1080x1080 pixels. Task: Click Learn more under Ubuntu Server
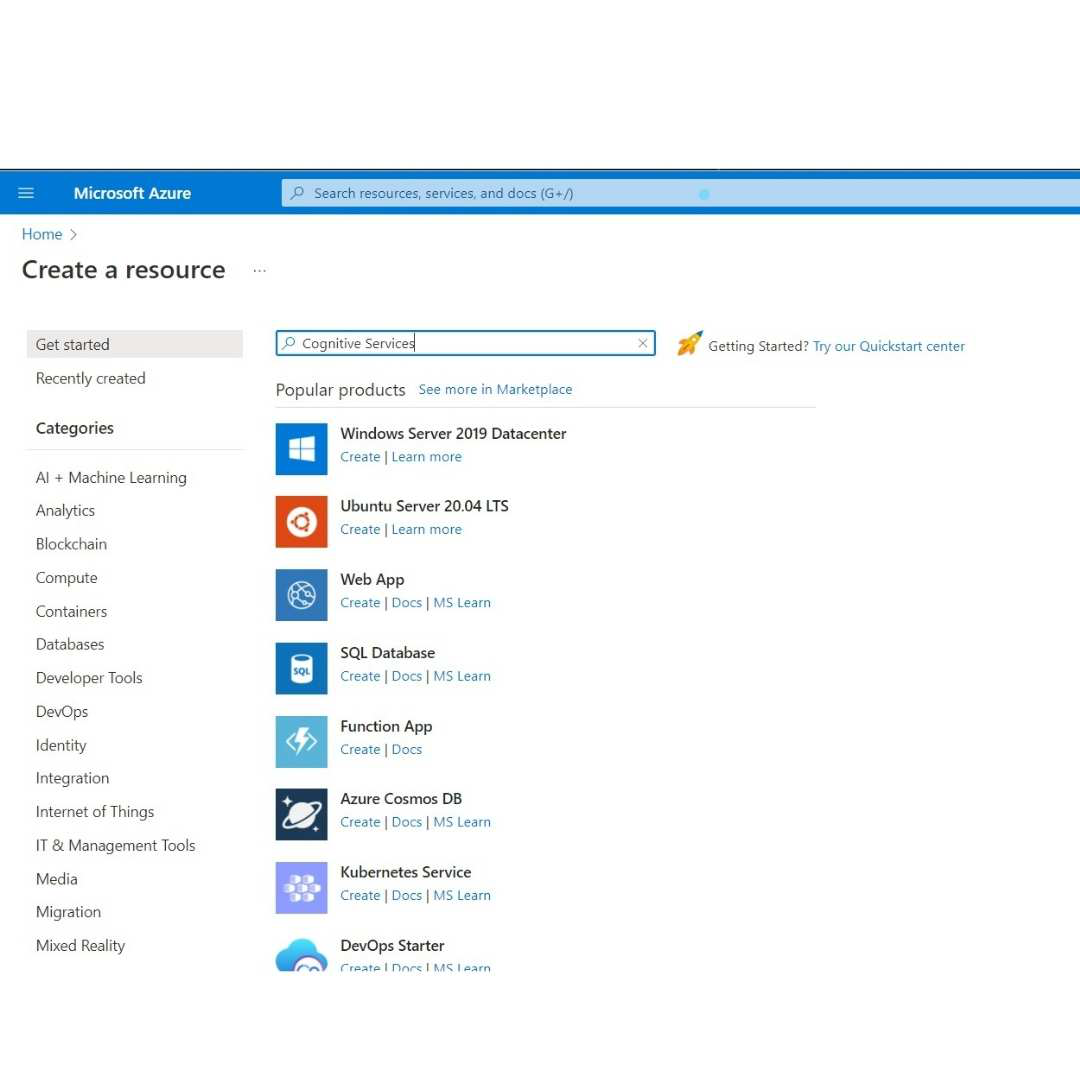tap(426, 529)
